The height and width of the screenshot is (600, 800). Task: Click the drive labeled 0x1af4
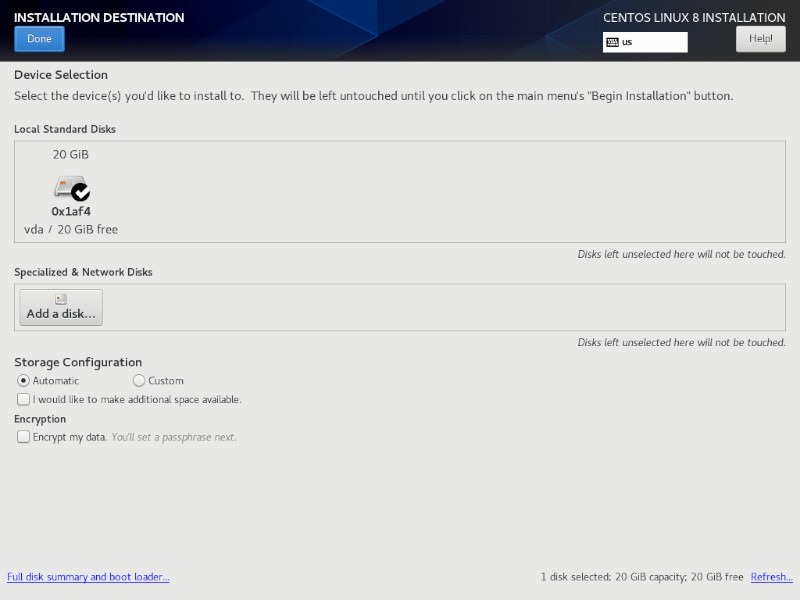tap(70, 211)
